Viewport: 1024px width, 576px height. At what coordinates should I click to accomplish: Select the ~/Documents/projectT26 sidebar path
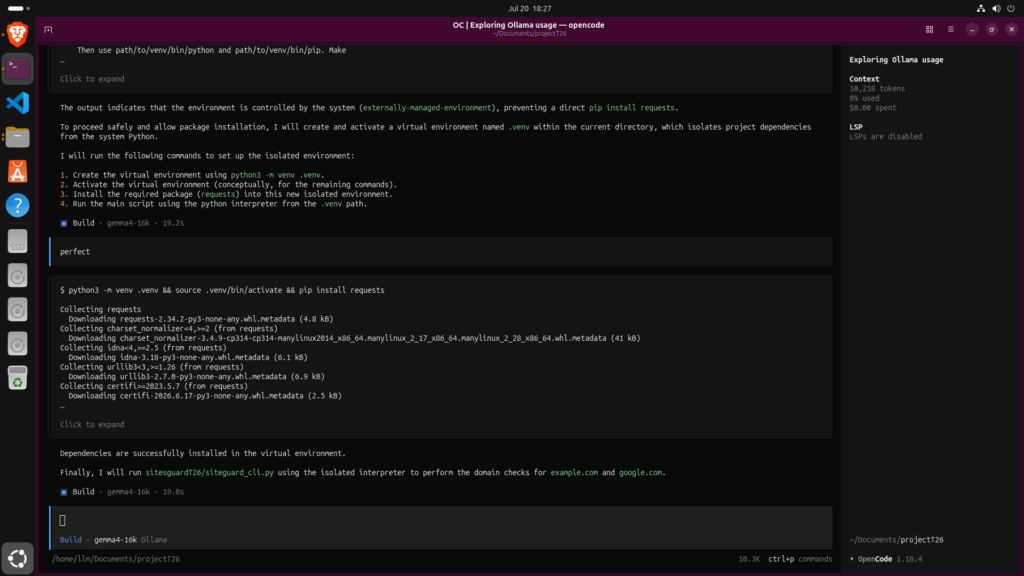click(896, 540)
